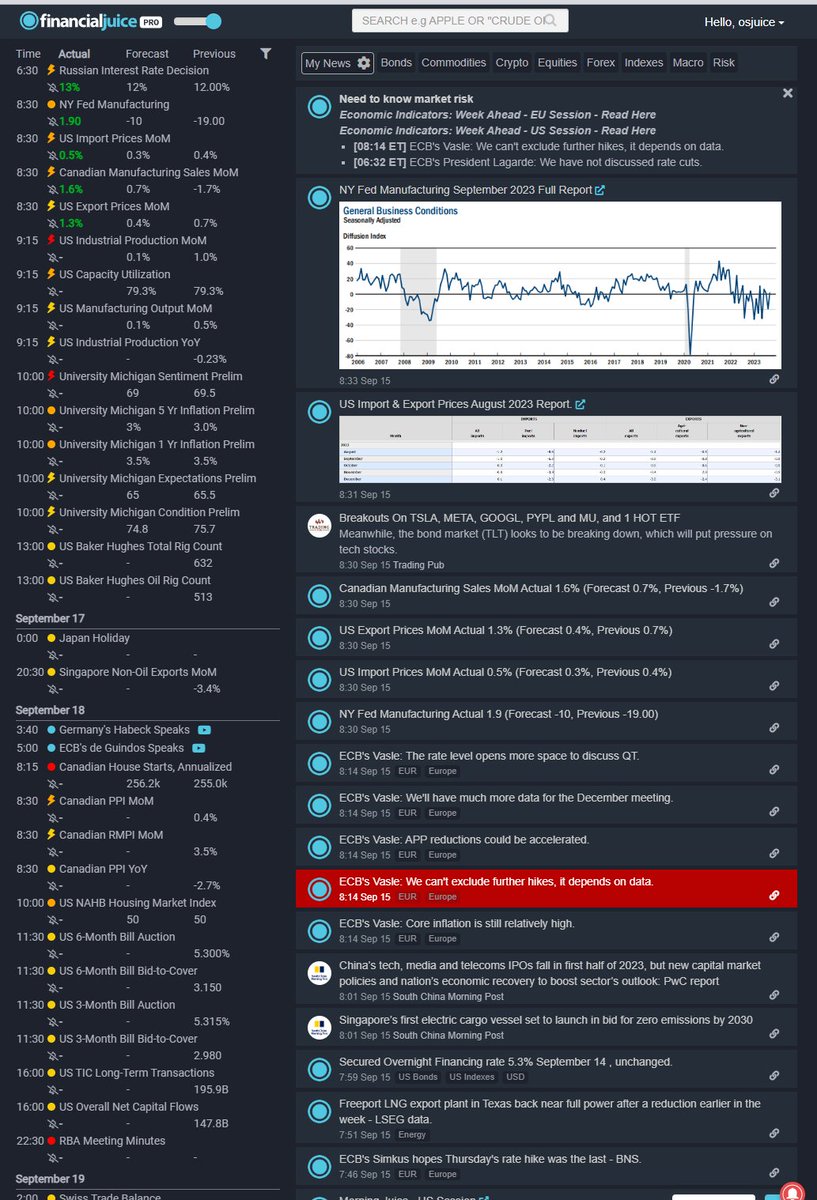The image size is (817, 1200).
Task: Flip the theme toggle switch beside the logo
Action: click(197, 21)
